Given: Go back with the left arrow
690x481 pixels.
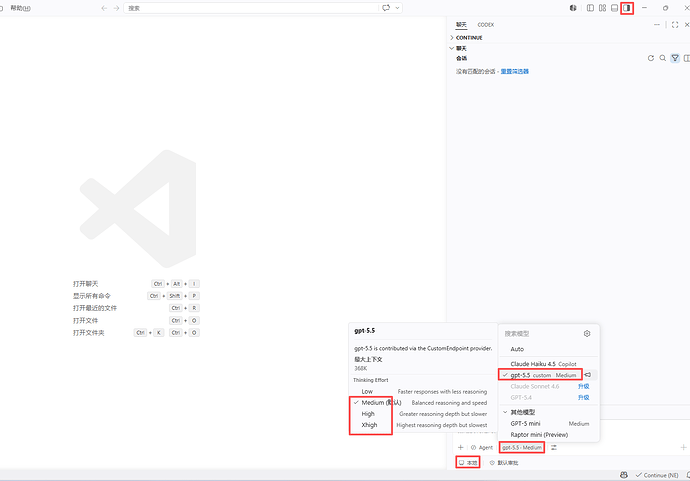Looking at the screenshot, I should [104, 8].
